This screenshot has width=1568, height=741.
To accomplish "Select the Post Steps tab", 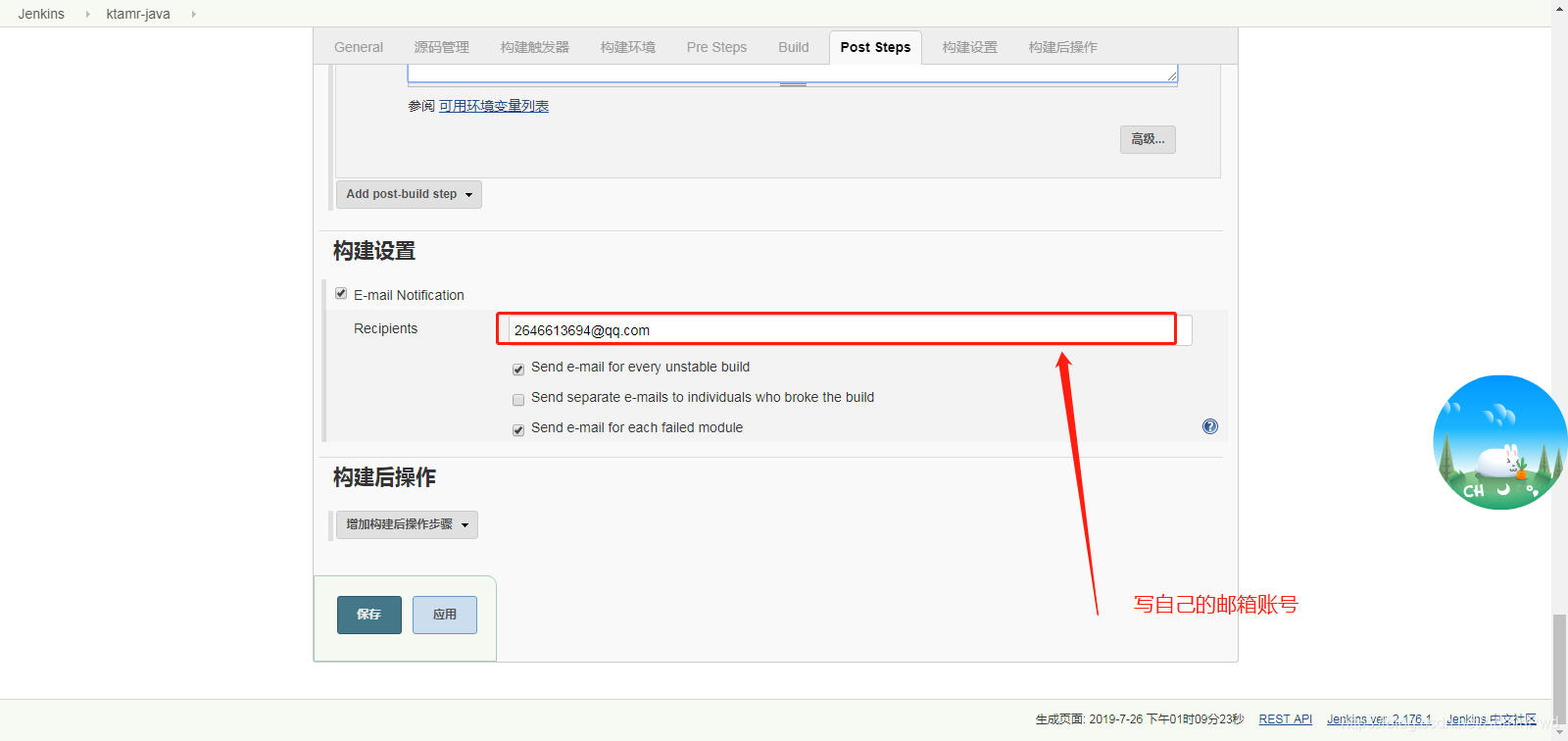I will tap(875, 47).
